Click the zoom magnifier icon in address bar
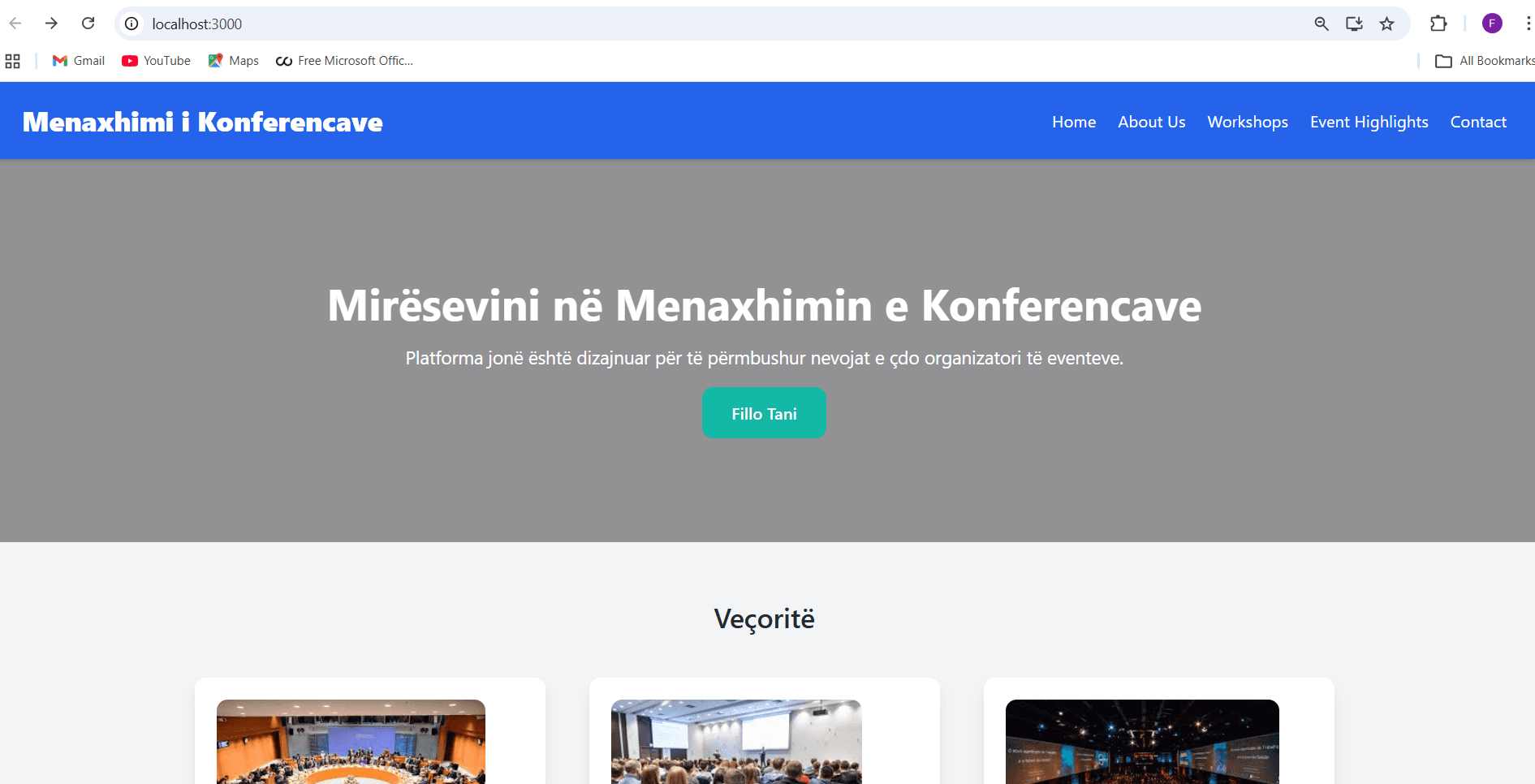 tap(1321, 24)
